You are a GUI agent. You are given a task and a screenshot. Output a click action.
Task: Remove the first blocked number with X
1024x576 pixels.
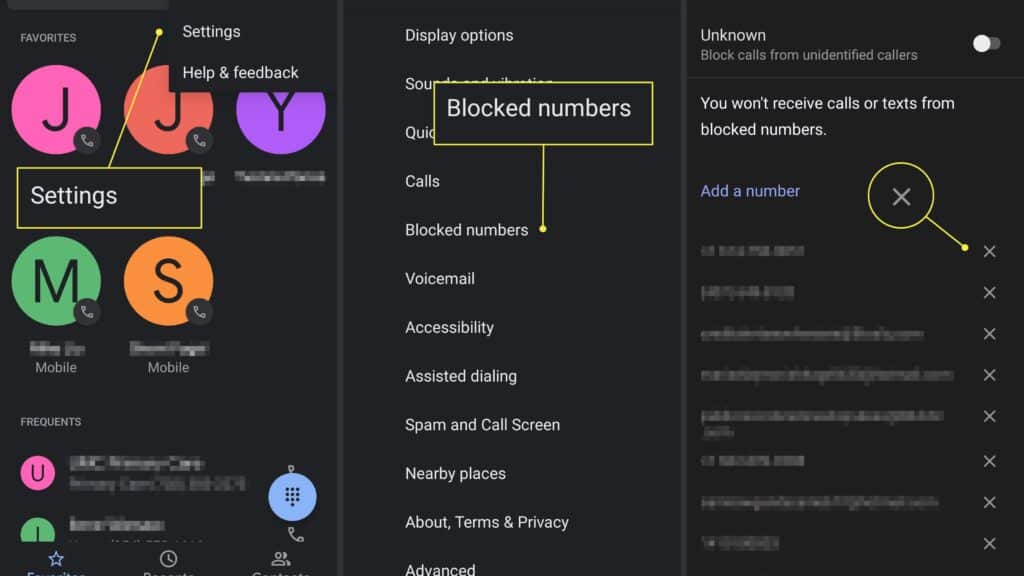pos(989,251)
